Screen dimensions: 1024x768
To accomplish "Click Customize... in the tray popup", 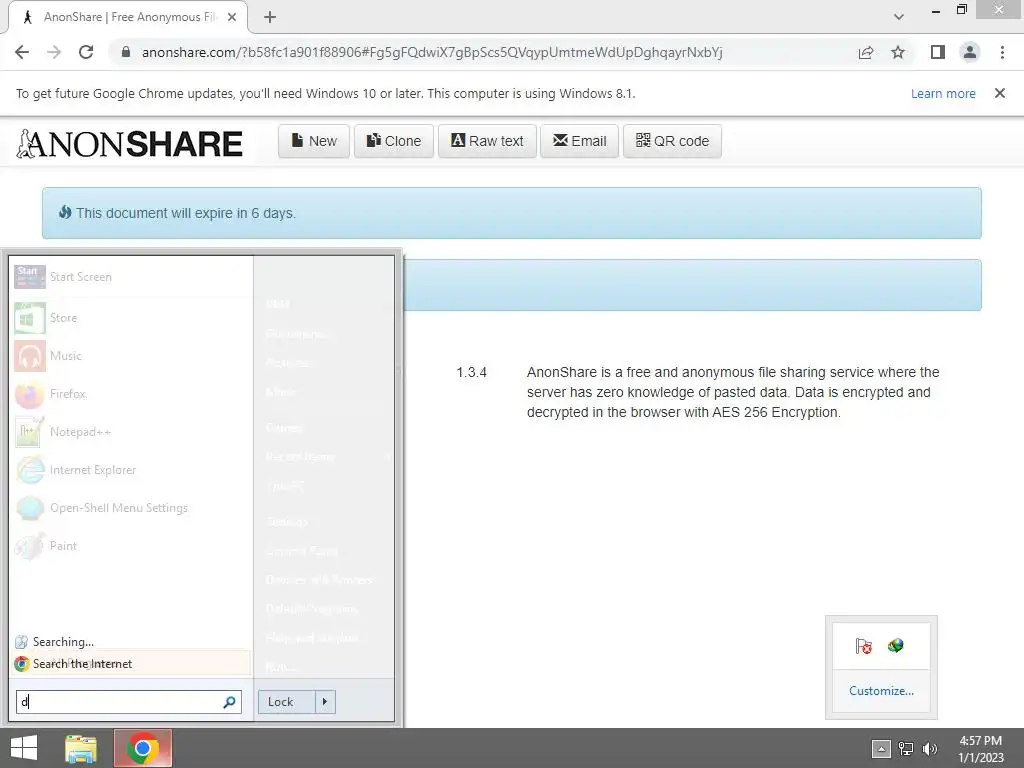I will (881, 691).
